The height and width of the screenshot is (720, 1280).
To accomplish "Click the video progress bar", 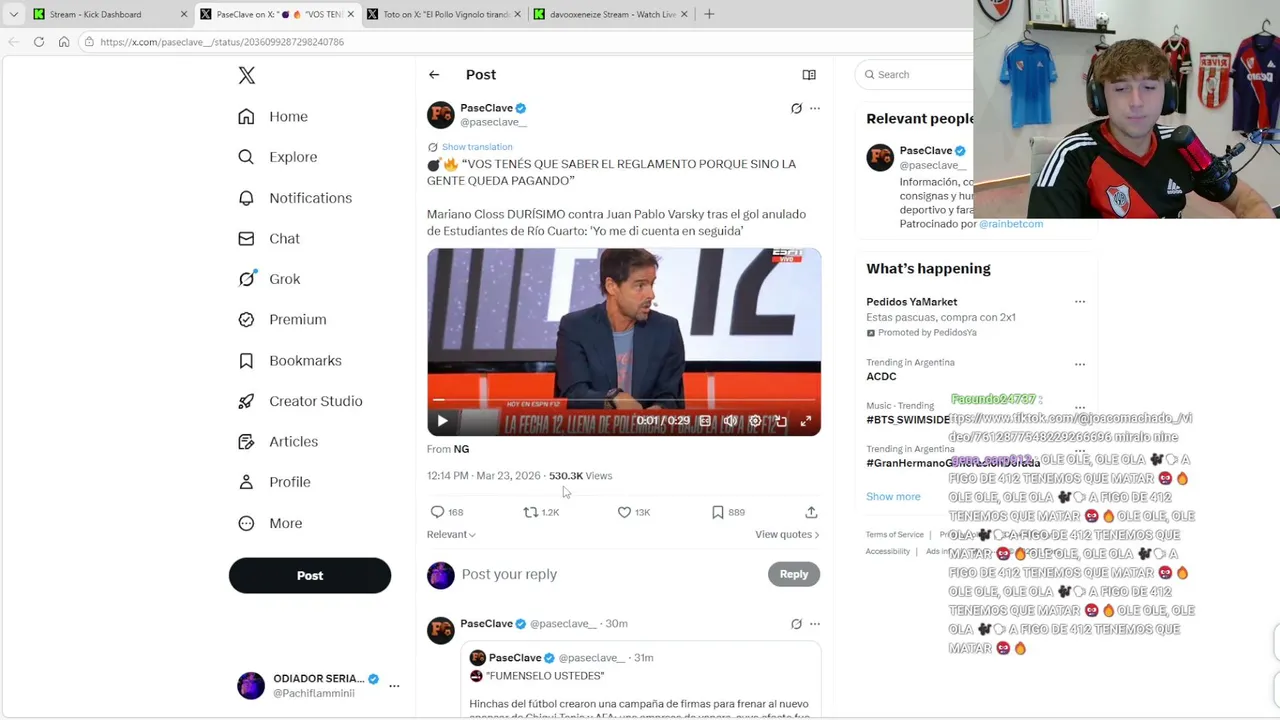I will pyautogui.click(x=624, y=400).
